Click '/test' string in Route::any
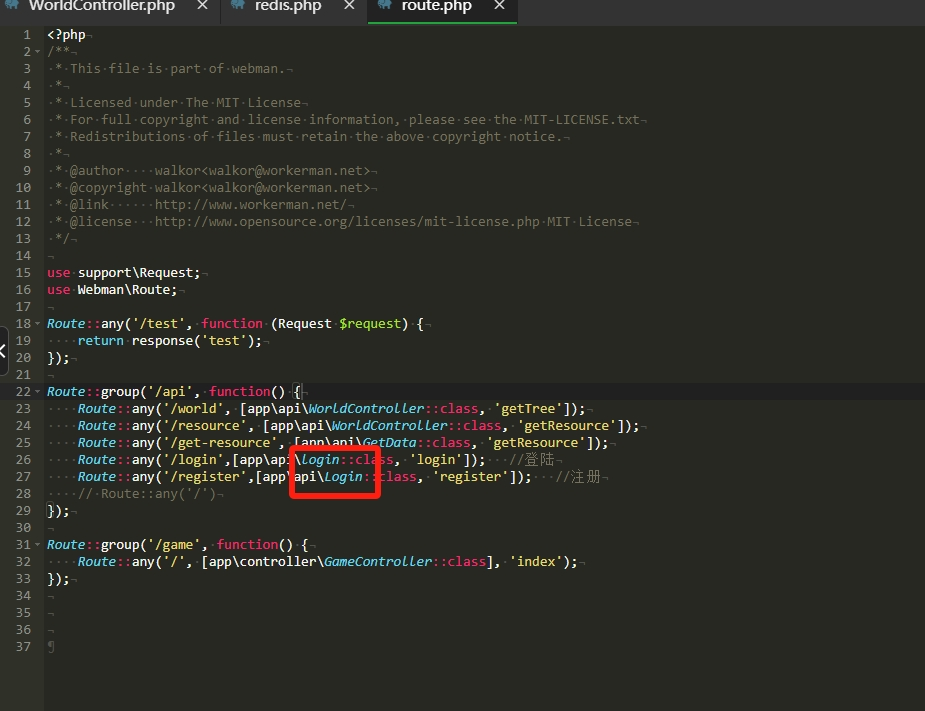This screenshot has height=711, width=925. [x=159, y=324]
